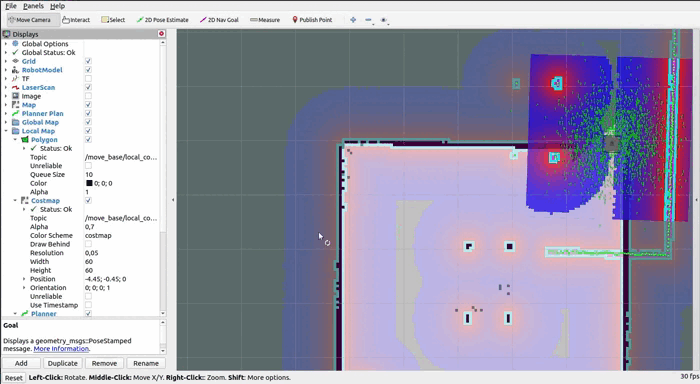
Task: Choose the Publish Point tool
Action: click(x=312, y=20)
